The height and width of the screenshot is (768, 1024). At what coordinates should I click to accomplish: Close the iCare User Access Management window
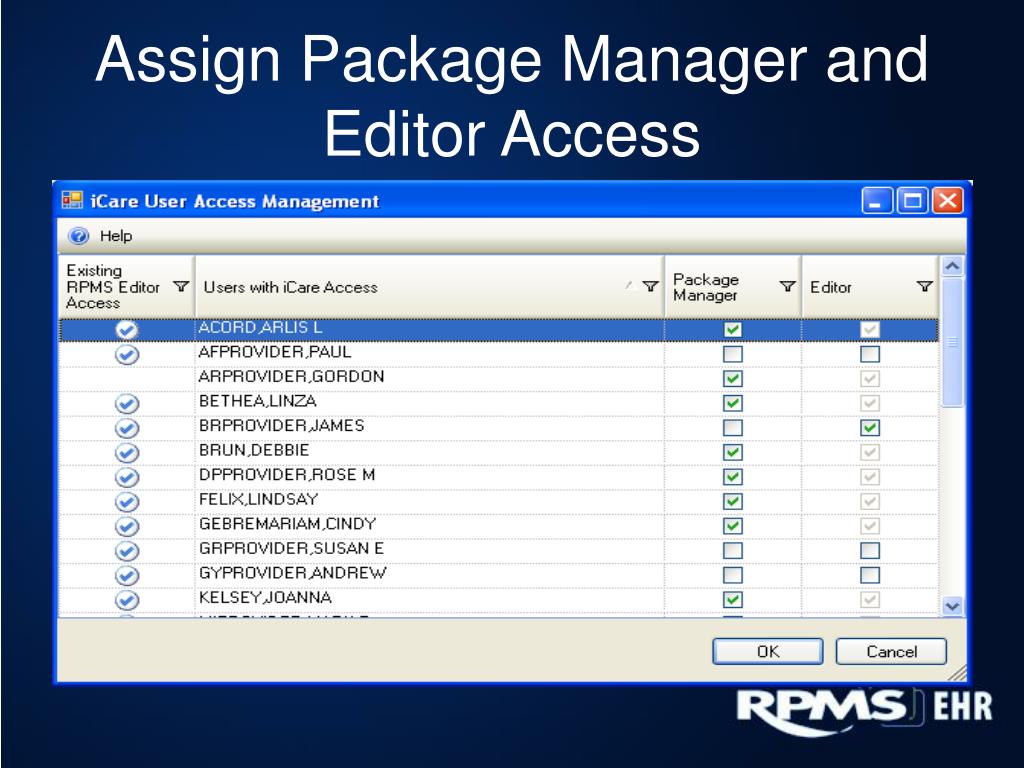[947, 200]
